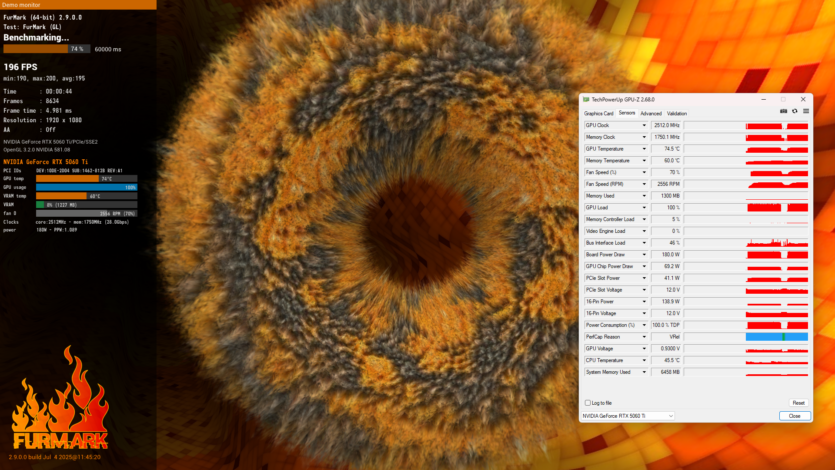Open the Memory Controller Load dropdown
This screenshot has height=470, width=835.
[x=644, y=219]
